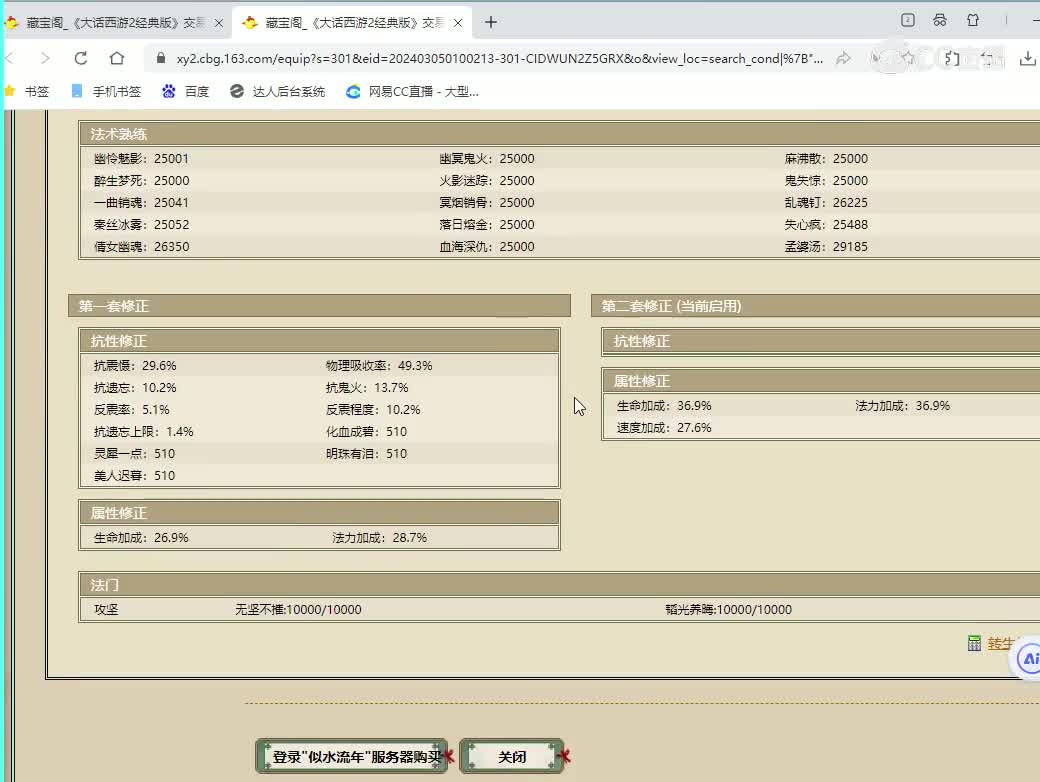Viewport: 1040px width, 782px height.
Task: Go to browser home page
Action: (117, 58)
